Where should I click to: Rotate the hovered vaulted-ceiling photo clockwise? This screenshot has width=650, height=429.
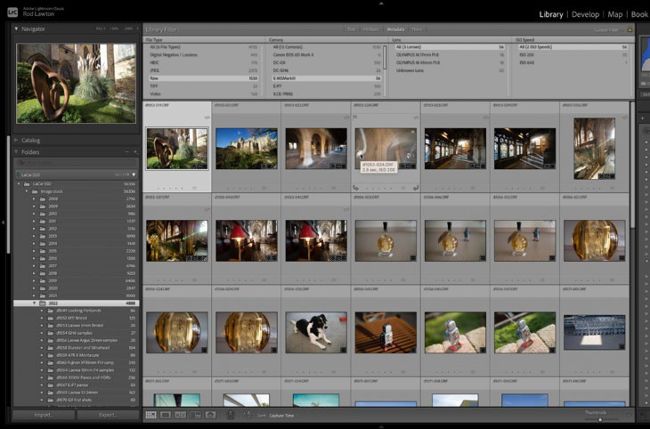pyautogui.click(x=416, y=188)
